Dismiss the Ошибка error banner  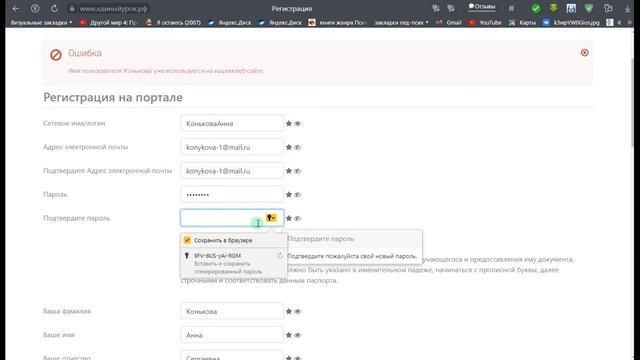click(584, 53)
